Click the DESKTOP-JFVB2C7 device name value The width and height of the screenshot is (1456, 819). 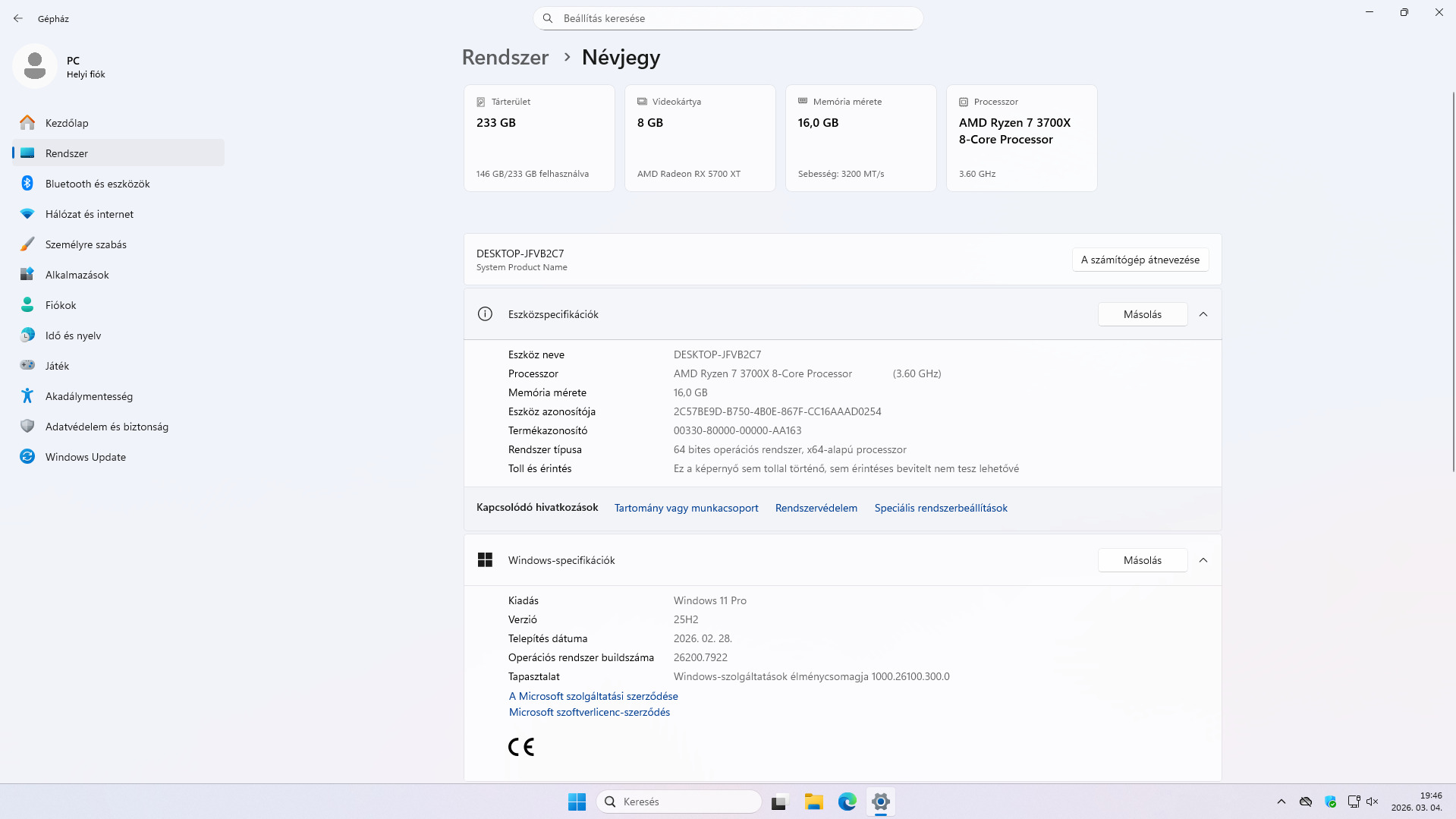click(717, 354)
